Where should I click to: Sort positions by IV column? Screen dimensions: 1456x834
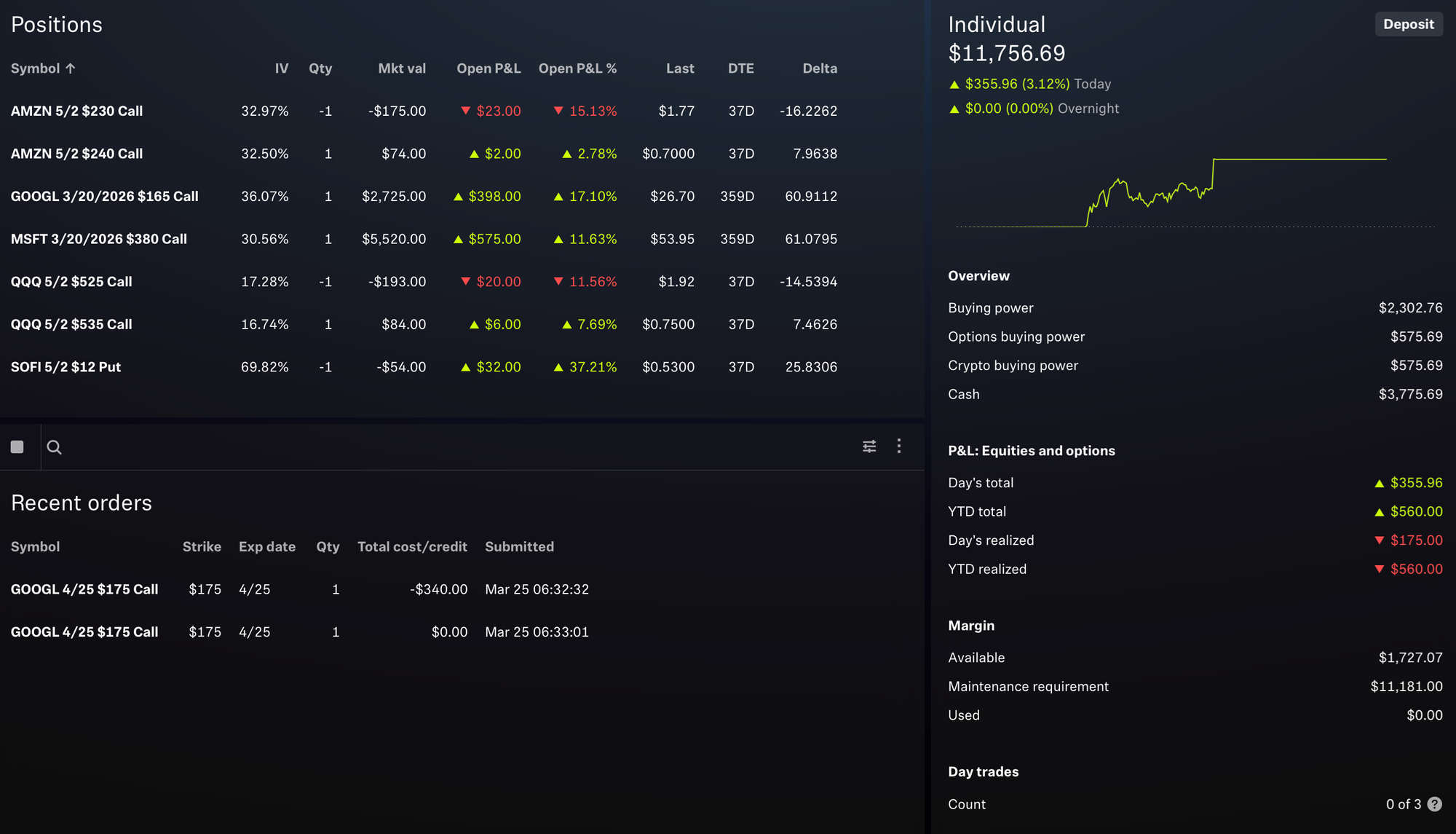point(282,68)
